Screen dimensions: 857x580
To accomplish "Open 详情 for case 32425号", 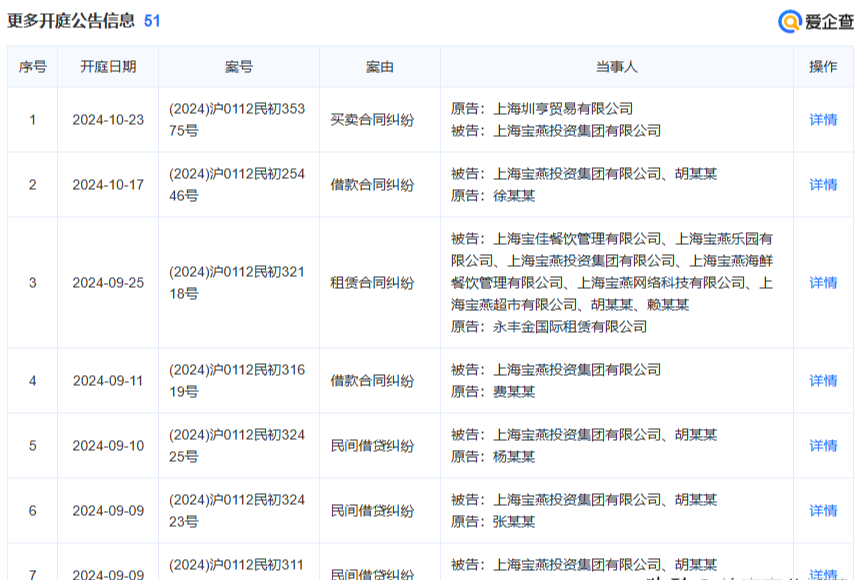I will tap(823, 446).
